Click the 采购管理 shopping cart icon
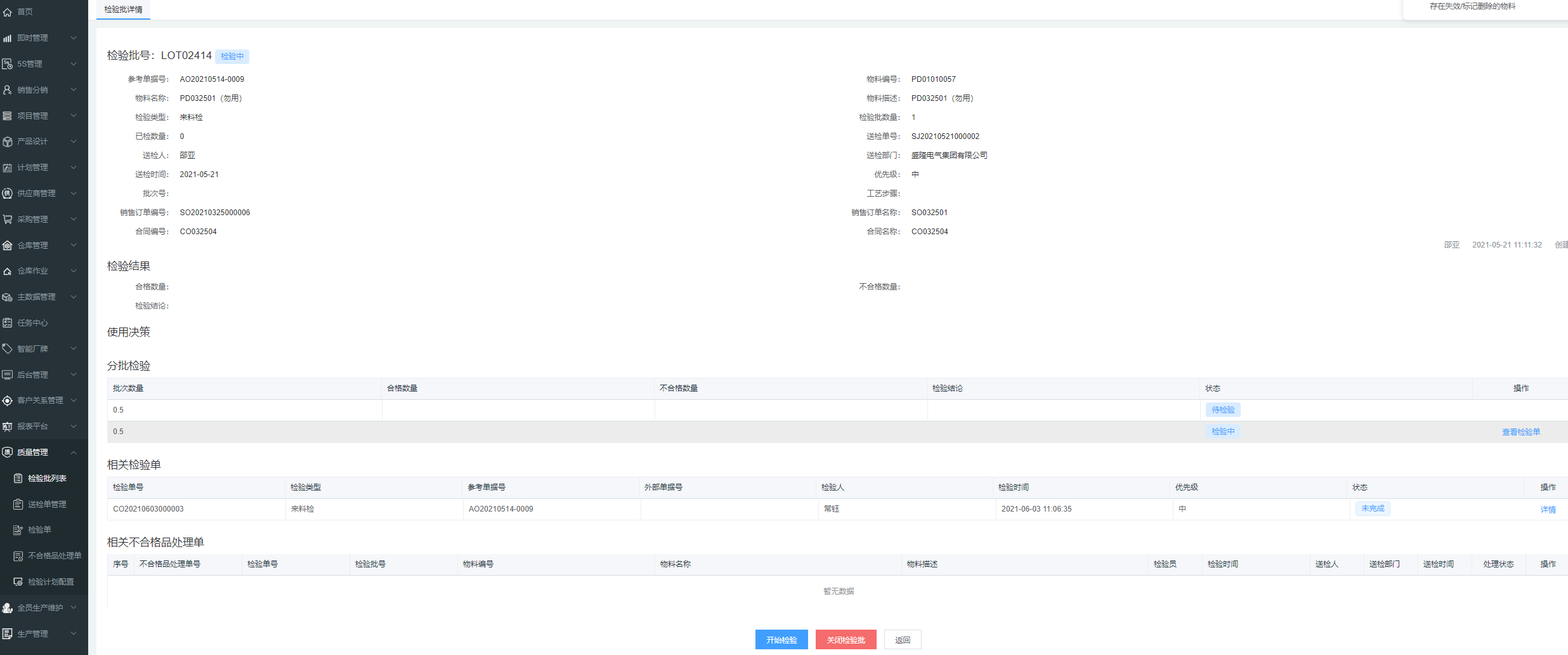 8,220
